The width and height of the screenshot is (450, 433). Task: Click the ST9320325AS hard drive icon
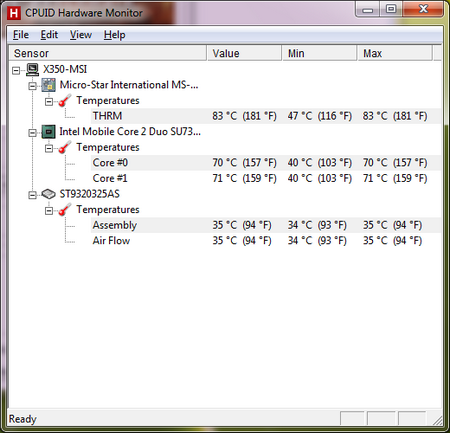(x=49, y=194)
